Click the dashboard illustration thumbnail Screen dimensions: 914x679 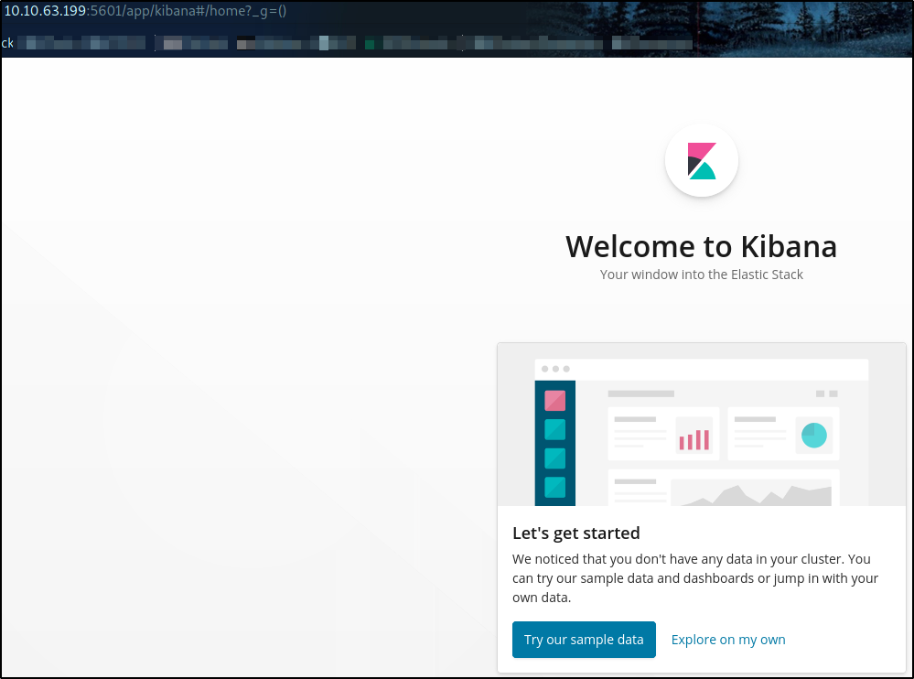(x=701, y=424)
